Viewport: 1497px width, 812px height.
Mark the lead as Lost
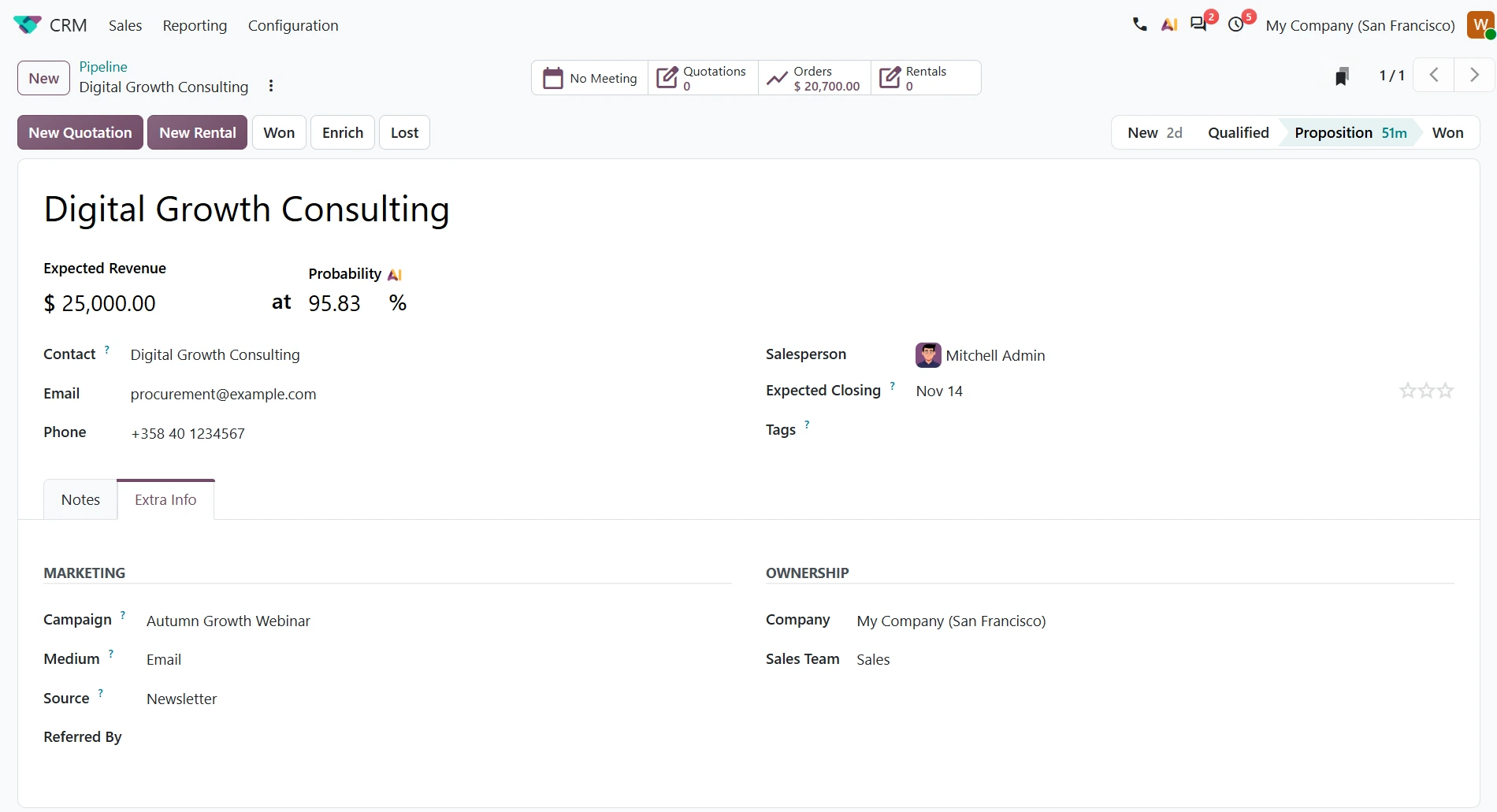click(x=404, y=132)
